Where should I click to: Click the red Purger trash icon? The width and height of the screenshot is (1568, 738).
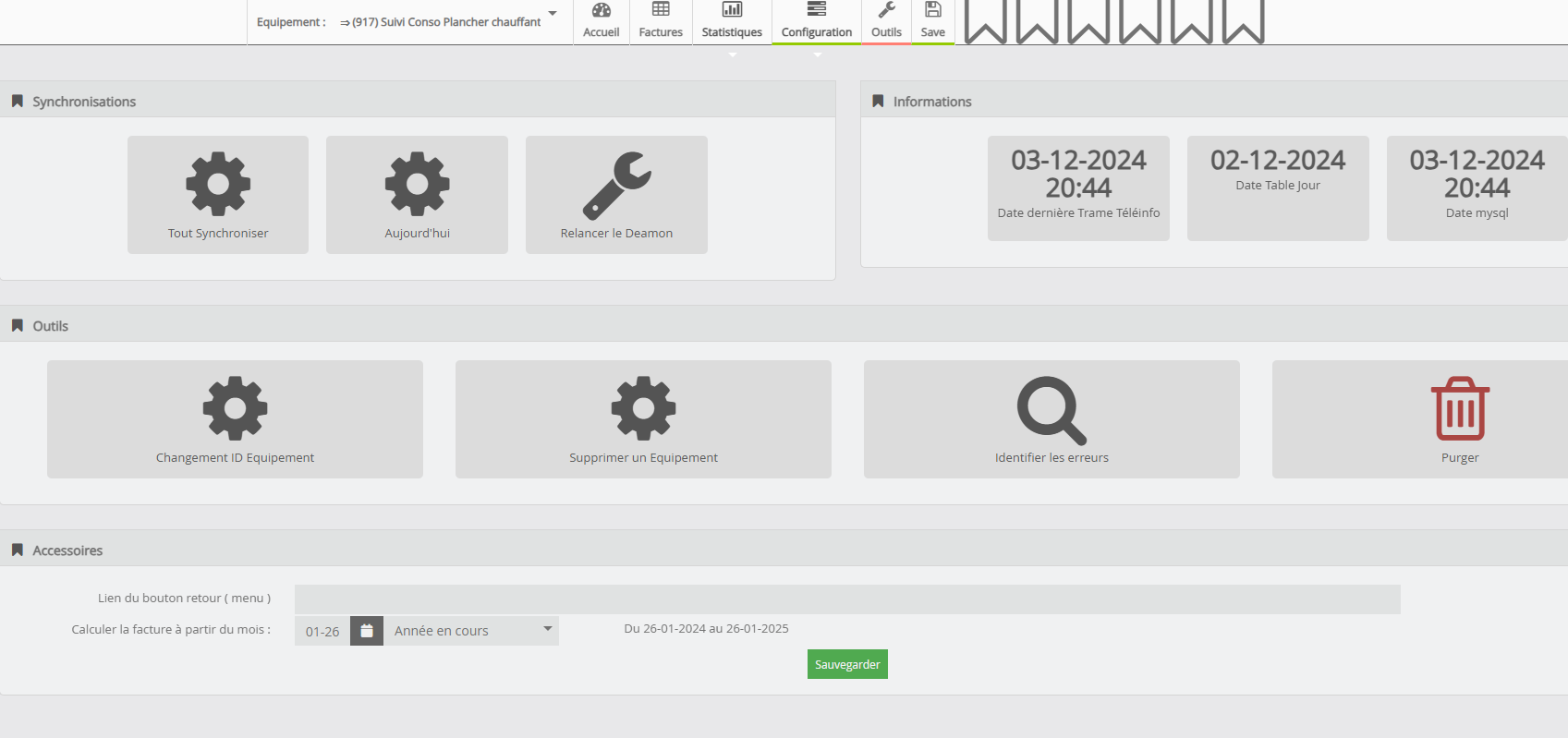[x=1460, y=408]
